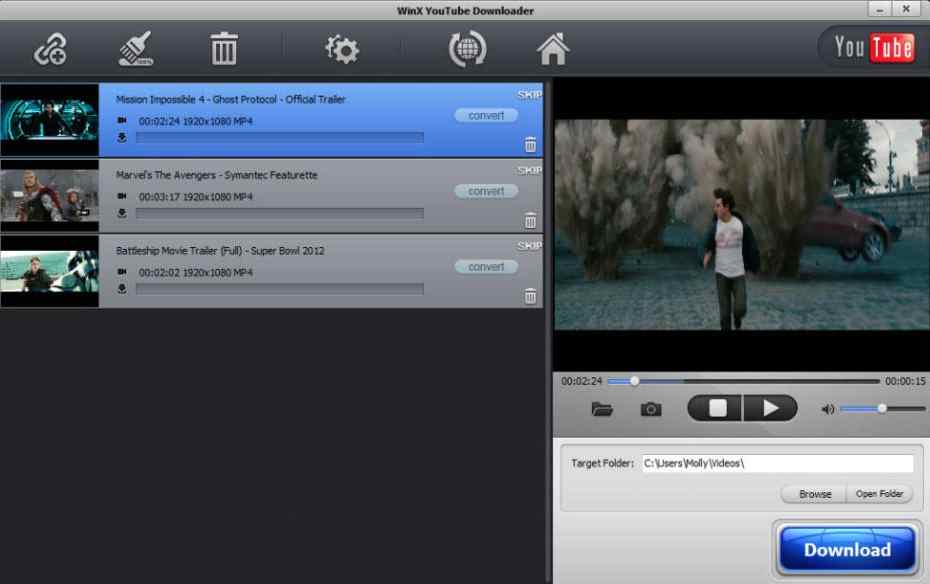Click the Clear completed tasks brush icon
The image size is (930, 584).
[x=136, y=49]
